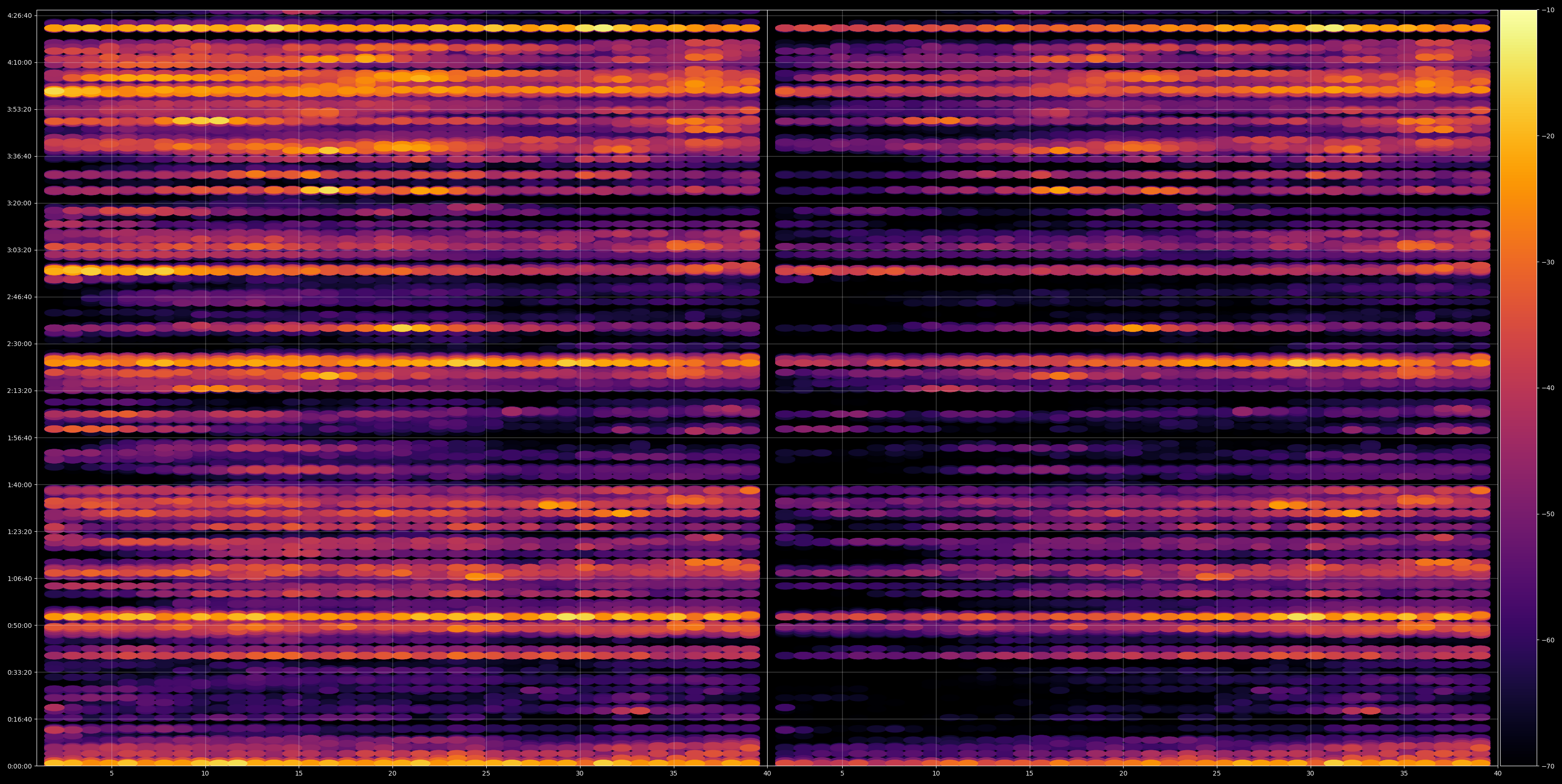This screenshot has width=1562, height=784.
Task: Select the −50 colorbar value
Action: (x=1548, y=514)
